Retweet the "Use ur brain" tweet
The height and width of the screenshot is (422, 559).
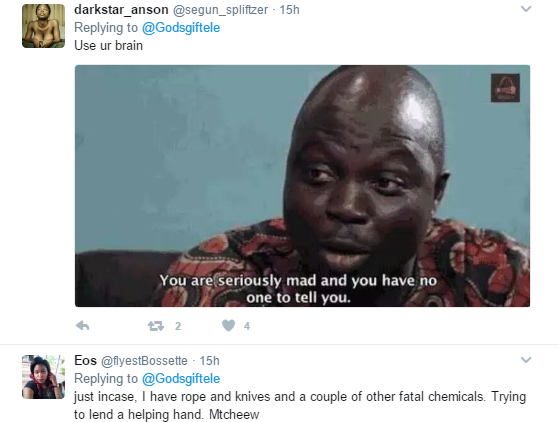156,326
